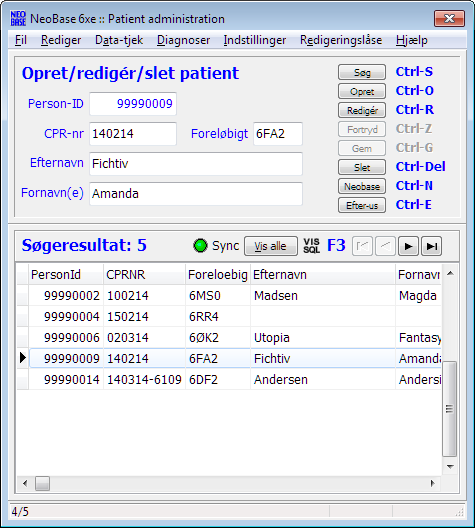Open the Data-tjek menu

pyautogui.click(x=119, y=40)
